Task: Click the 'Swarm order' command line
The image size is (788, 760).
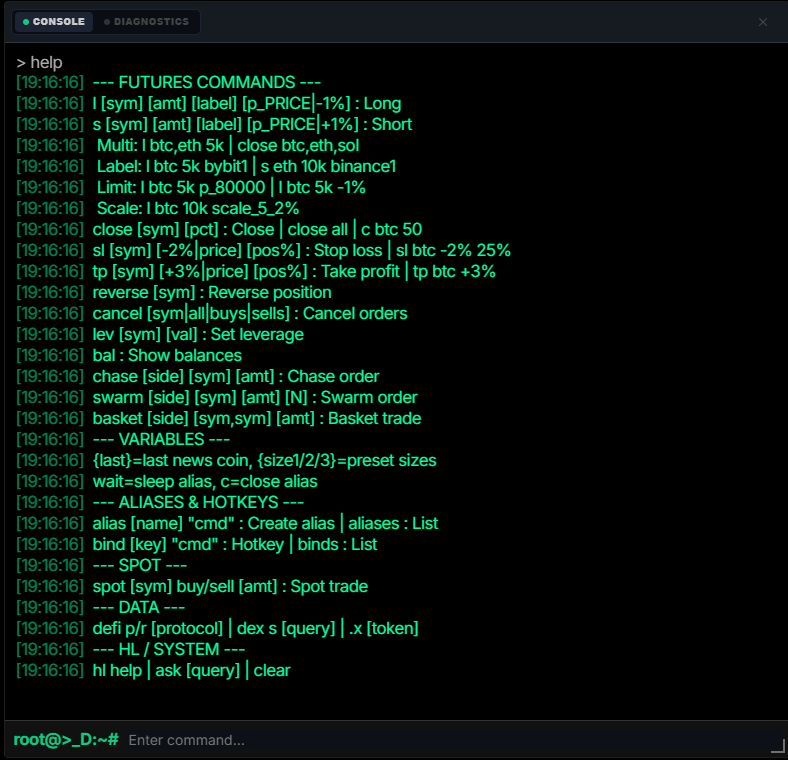Action: click(217, 398)
